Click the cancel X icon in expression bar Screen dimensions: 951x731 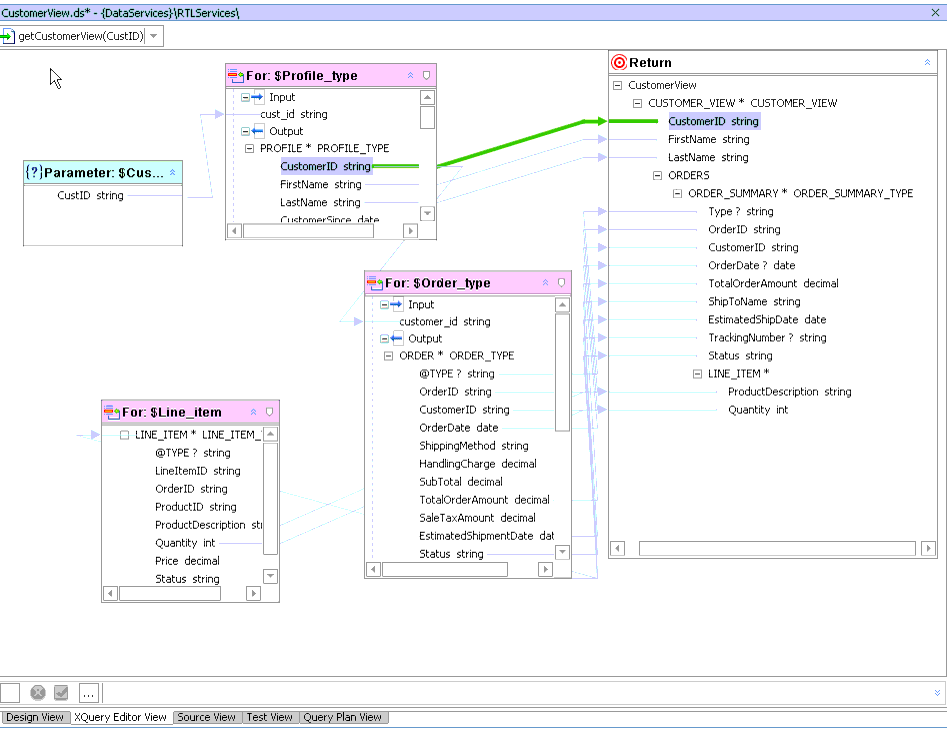[x=38, y=692]
